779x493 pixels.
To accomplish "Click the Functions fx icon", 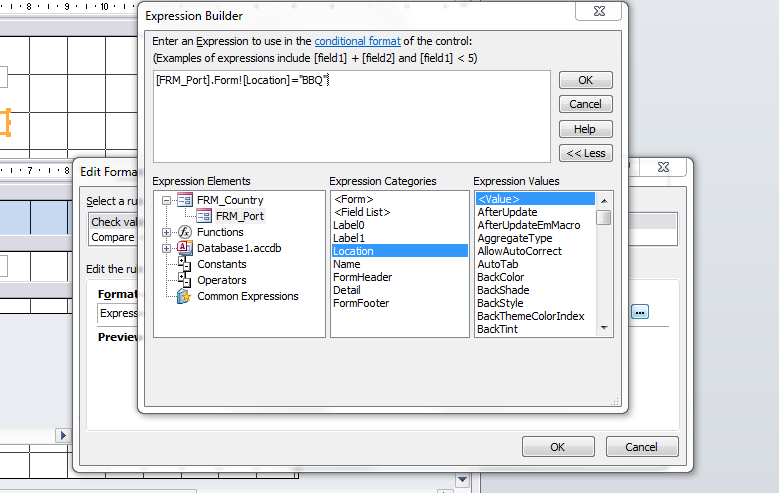I will [x=185, y=232].
